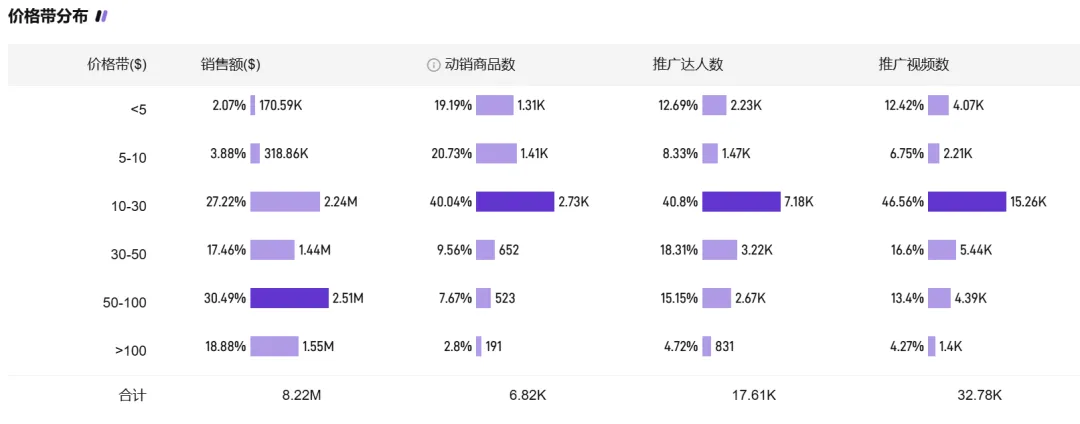
Task: Select the 推广视频数 column header
Action: [x=913, y=65]
